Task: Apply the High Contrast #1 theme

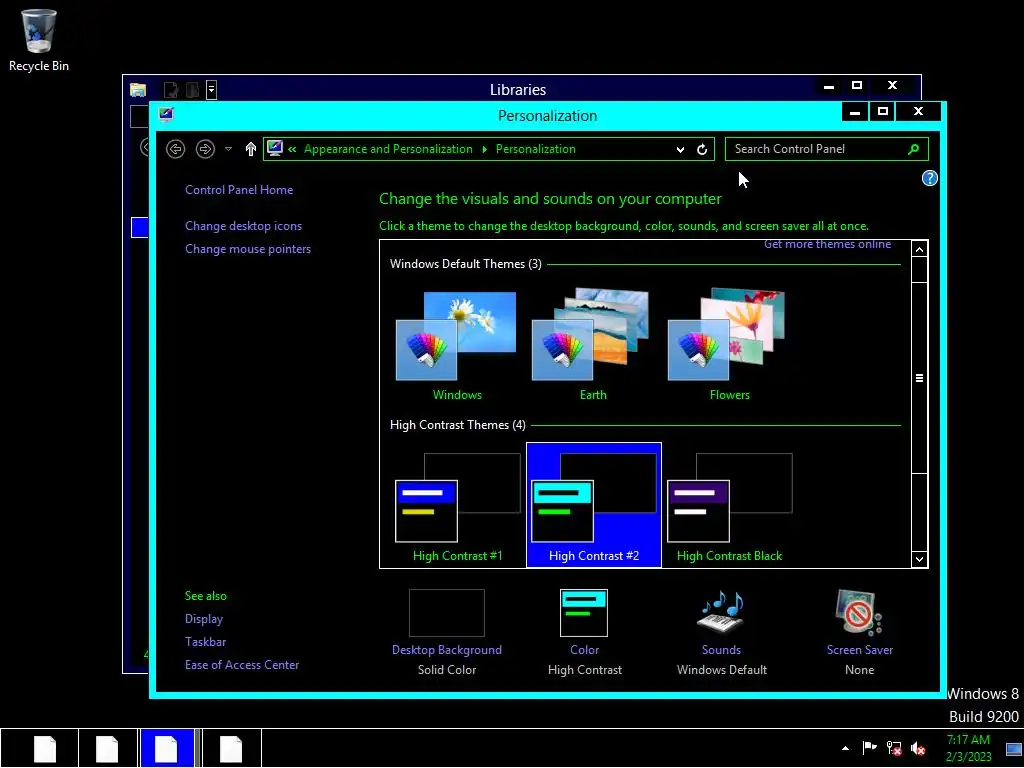Action: (458, 505)
